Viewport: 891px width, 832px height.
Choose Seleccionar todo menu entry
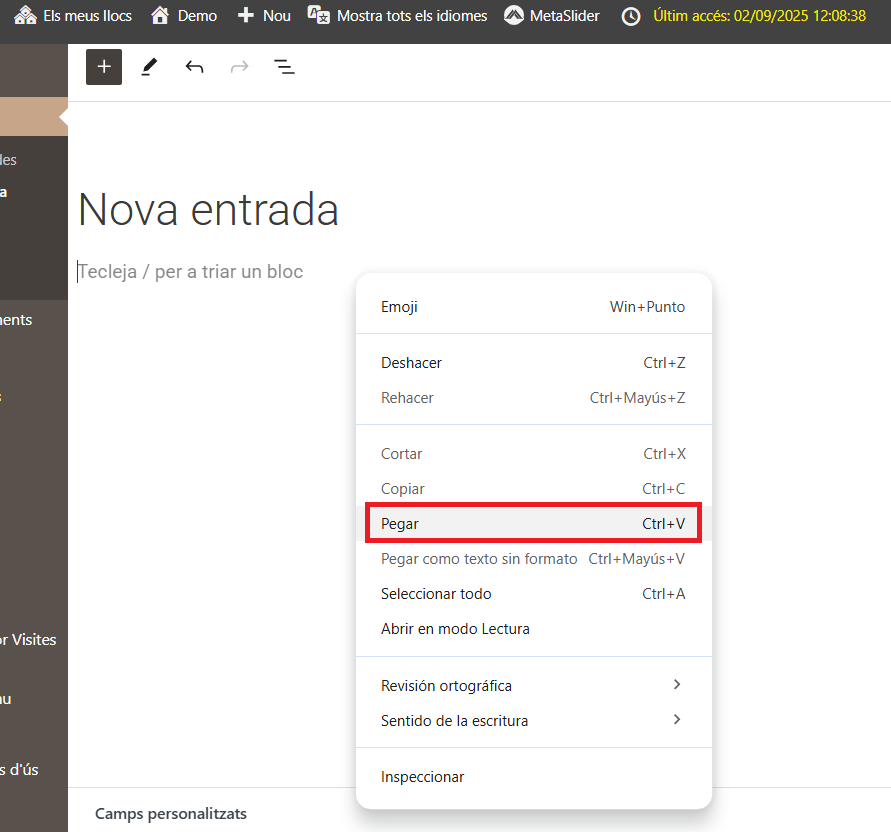[x=533, y=594]
